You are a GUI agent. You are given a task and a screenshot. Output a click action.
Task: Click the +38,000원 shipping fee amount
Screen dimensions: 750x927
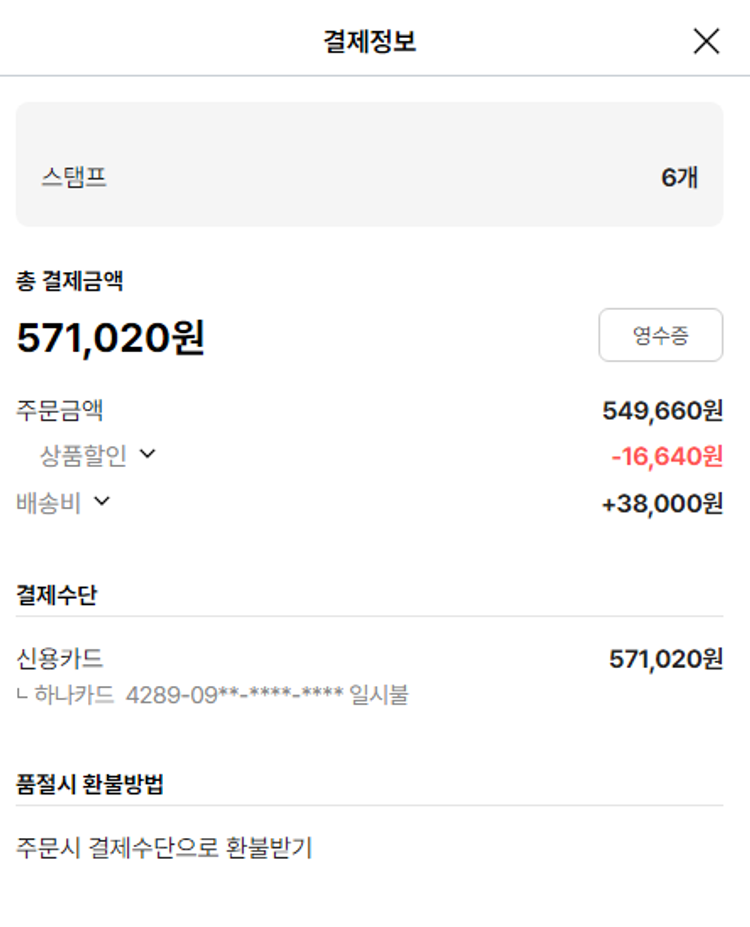point(662,504)
